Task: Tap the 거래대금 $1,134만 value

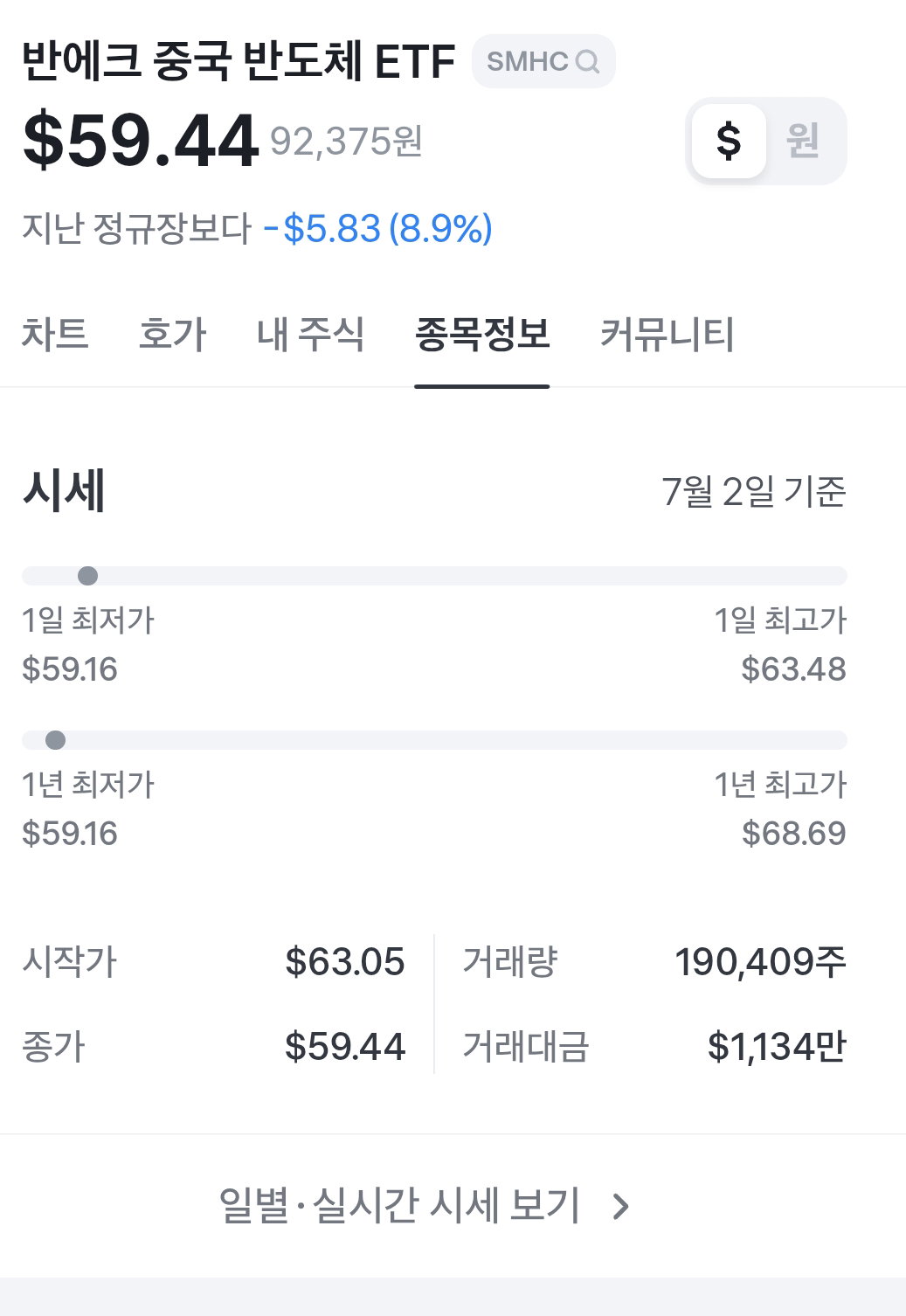Action: point(777,1046)
